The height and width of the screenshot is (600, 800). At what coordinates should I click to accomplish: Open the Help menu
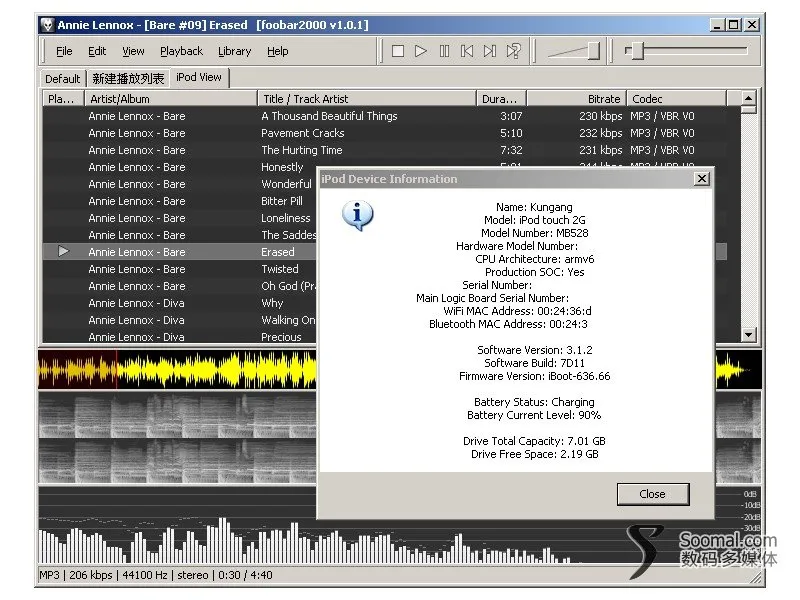(278, 51)
